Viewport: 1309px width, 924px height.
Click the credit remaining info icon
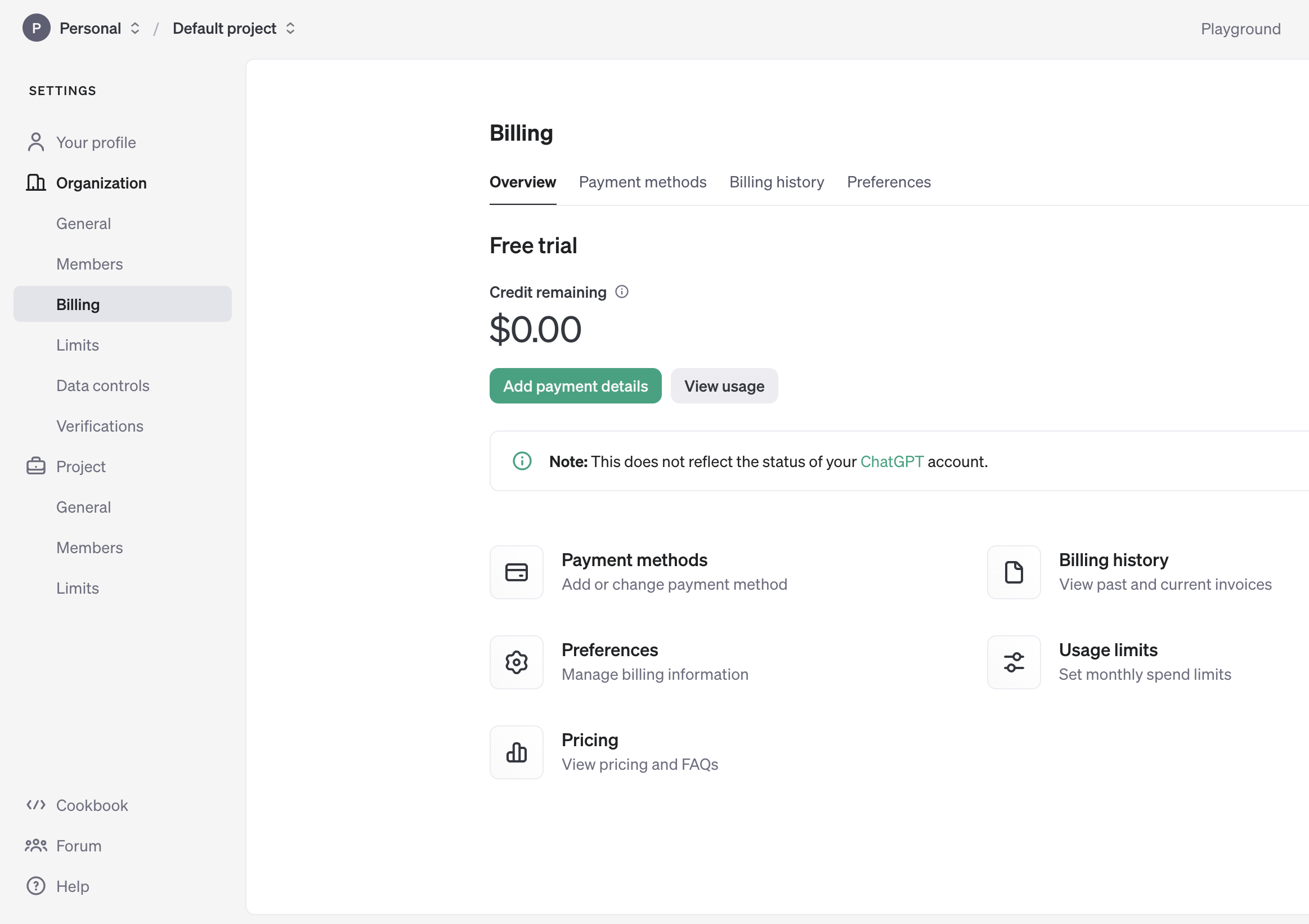pos(621,292)
